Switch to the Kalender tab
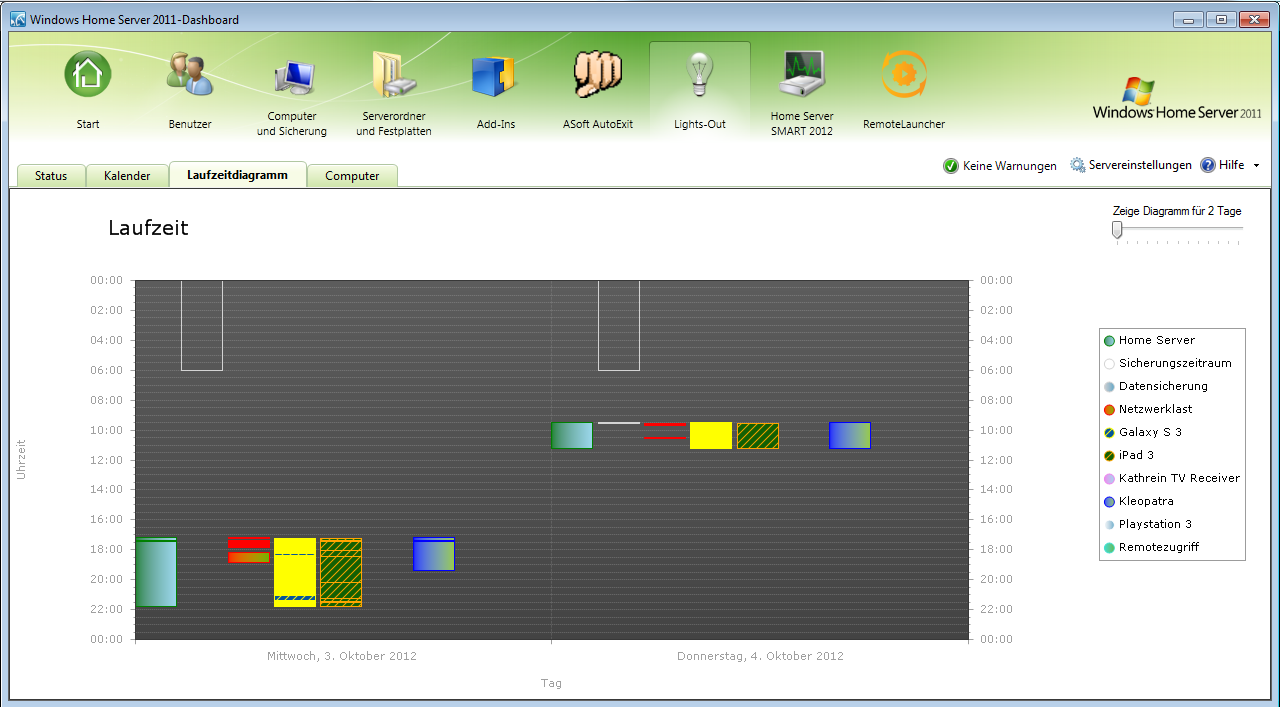 [127, 176]
